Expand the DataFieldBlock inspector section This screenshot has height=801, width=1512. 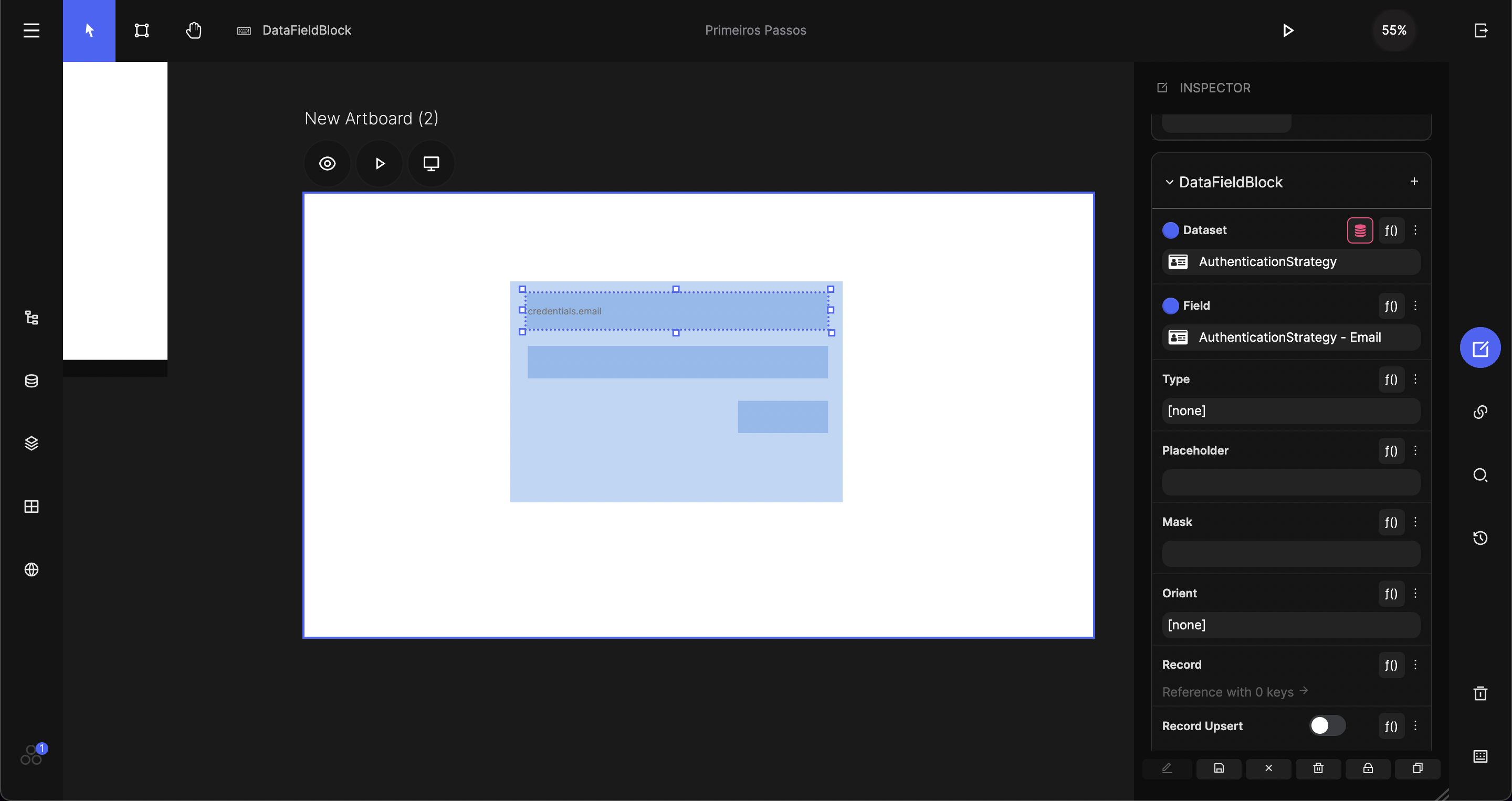1169,181
